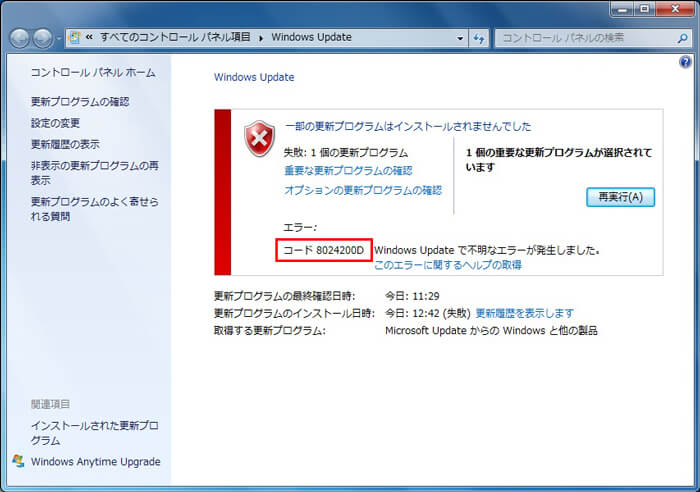
Task: Open オプションの更新プログラムの確認 link
Action: (x=363, y=190)
